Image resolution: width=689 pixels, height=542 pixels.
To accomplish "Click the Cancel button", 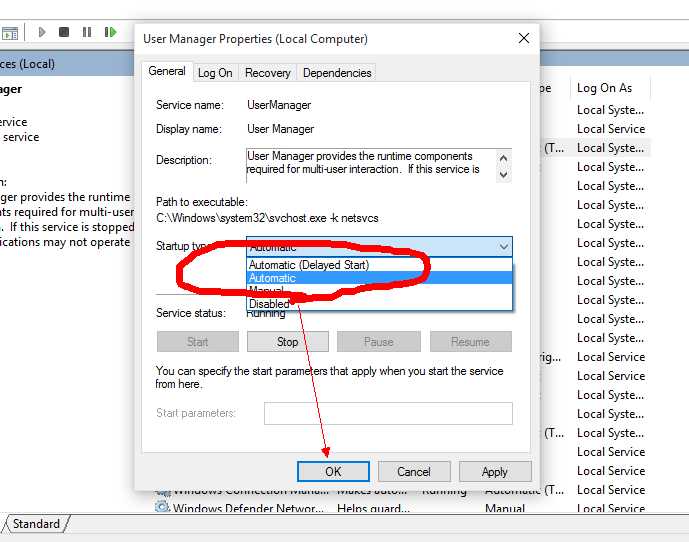I will coord(414,472).
